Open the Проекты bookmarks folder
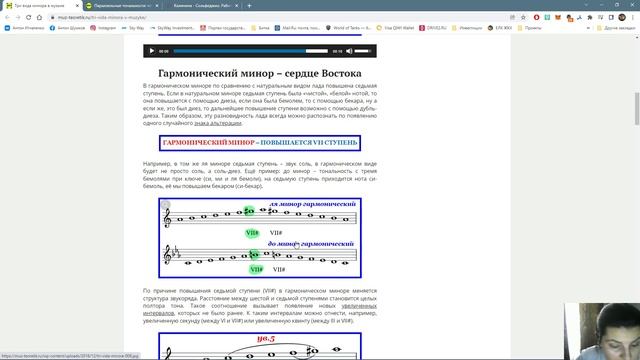Image resolution: width=640 pixels, height=360 pixels. pos(529,28)
